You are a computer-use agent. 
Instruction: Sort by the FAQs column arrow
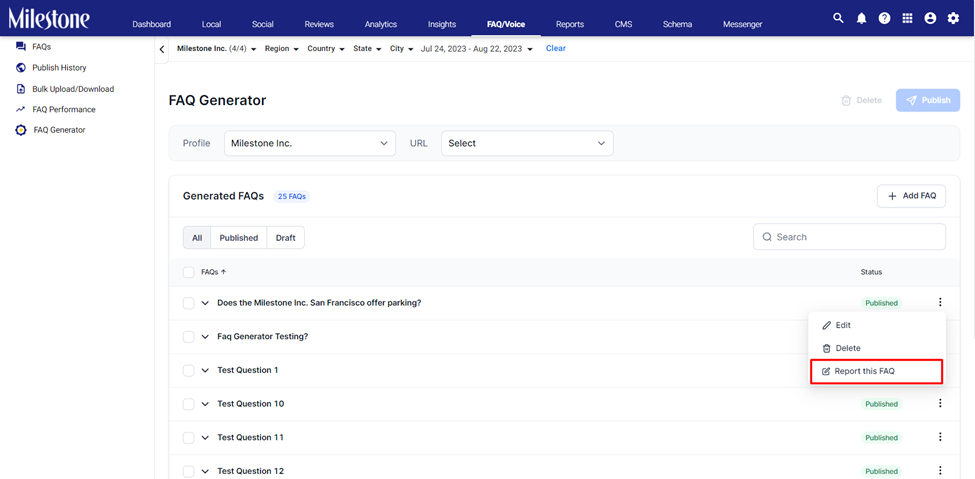pos(223,272)
